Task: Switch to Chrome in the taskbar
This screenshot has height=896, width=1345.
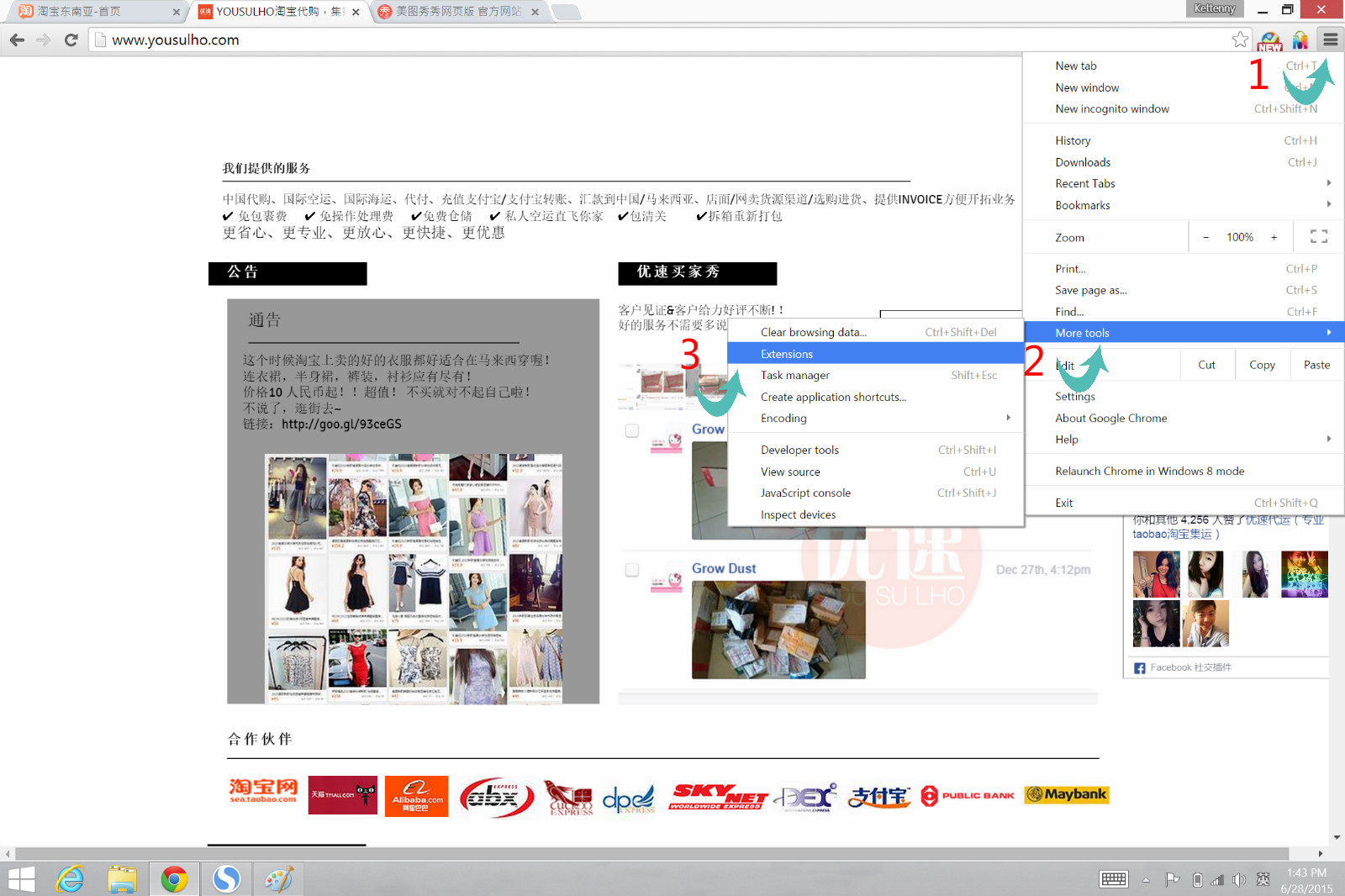Action: pos(174,879)
